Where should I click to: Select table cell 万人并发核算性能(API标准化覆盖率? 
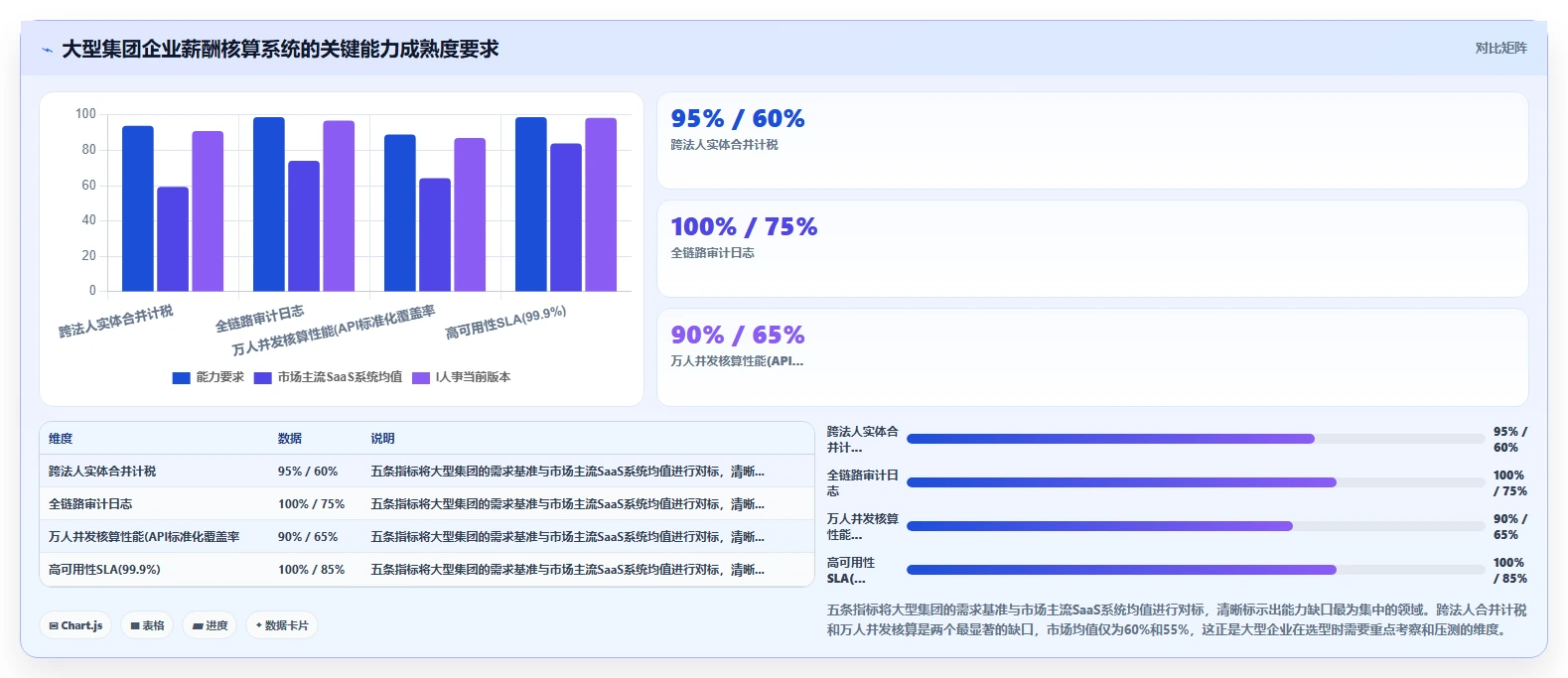pyautogui.click(x=144, y=537)
